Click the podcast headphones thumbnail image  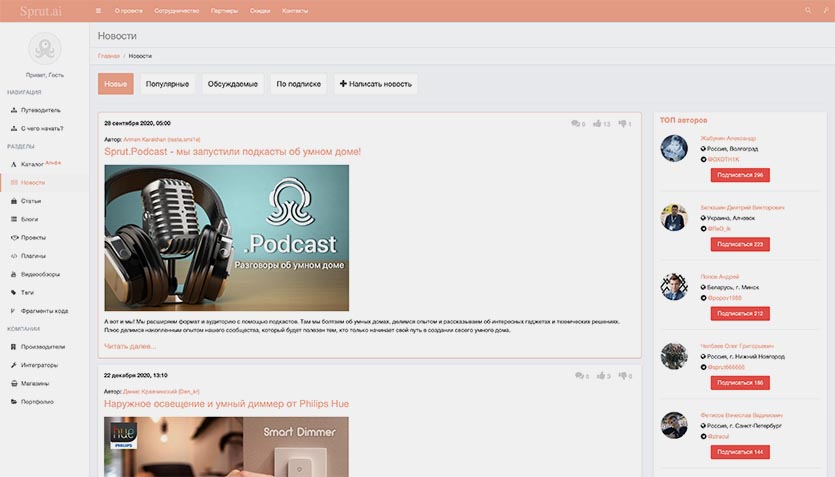point(226,238)
